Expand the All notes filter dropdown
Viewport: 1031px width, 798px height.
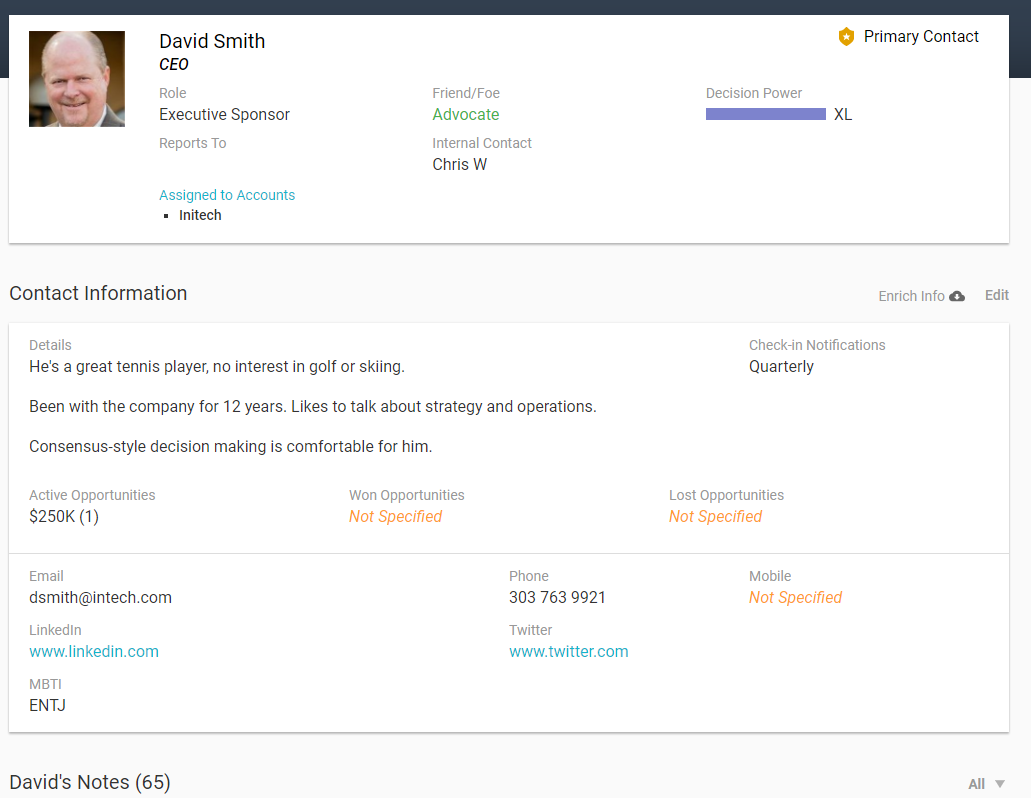click(986, 784)
